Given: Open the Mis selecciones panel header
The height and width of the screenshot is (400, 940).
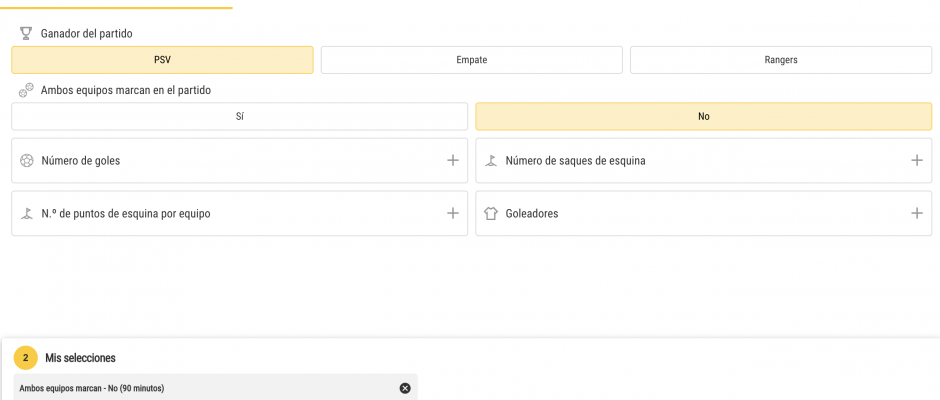Looking at the screenshot, I should (80, 358).
